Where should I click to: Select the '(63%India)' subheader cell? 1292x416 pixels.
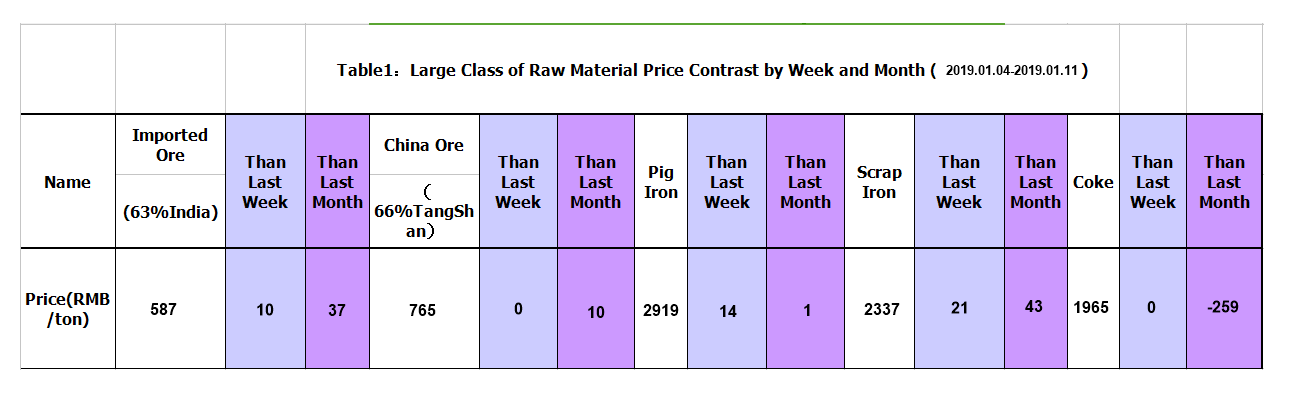pyautogui.click(x=170, y=211)
